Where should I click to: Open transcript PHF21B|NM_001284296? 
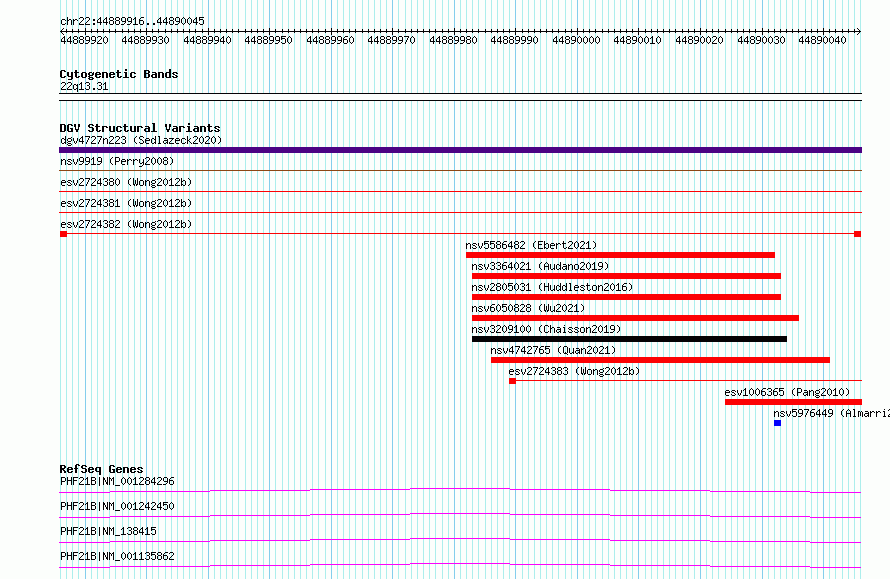(x=117, y=481)
